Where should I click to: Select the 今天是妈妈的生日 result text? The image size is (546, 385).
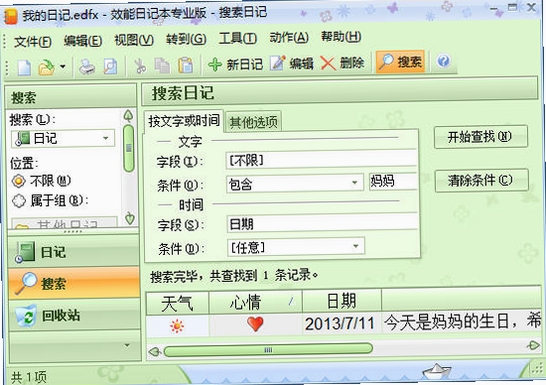pos(463,322)
